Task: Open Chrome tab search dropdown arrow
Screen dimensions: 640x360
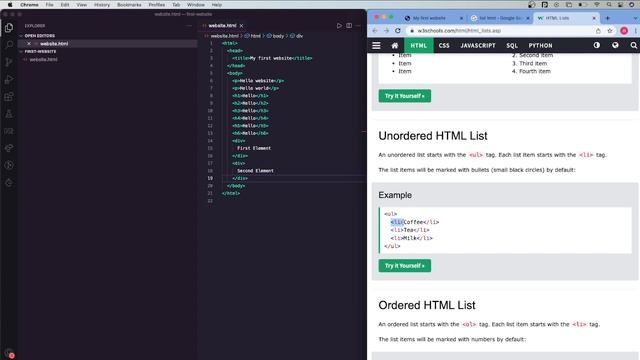Action: (636, 18)
